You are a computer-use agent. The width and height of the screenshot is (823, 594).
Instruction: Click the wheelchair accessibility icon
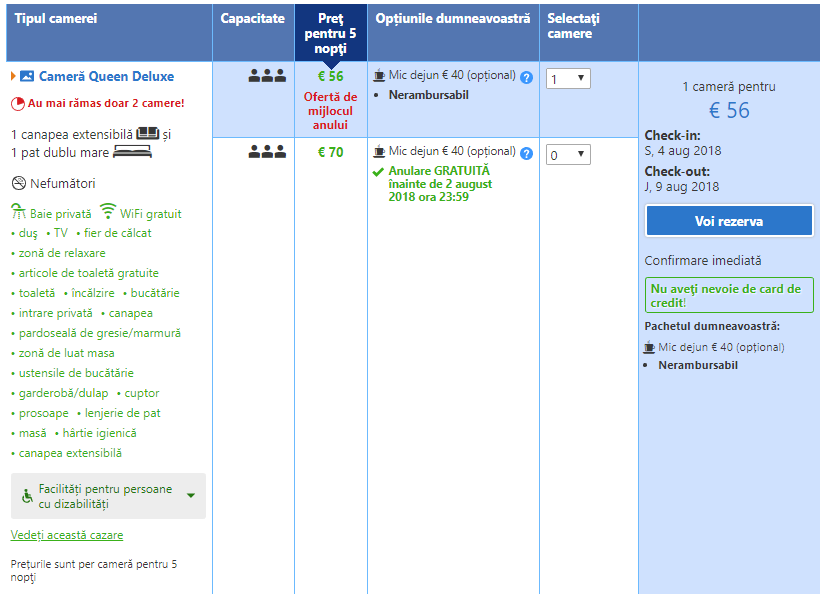tap(27, 496)
